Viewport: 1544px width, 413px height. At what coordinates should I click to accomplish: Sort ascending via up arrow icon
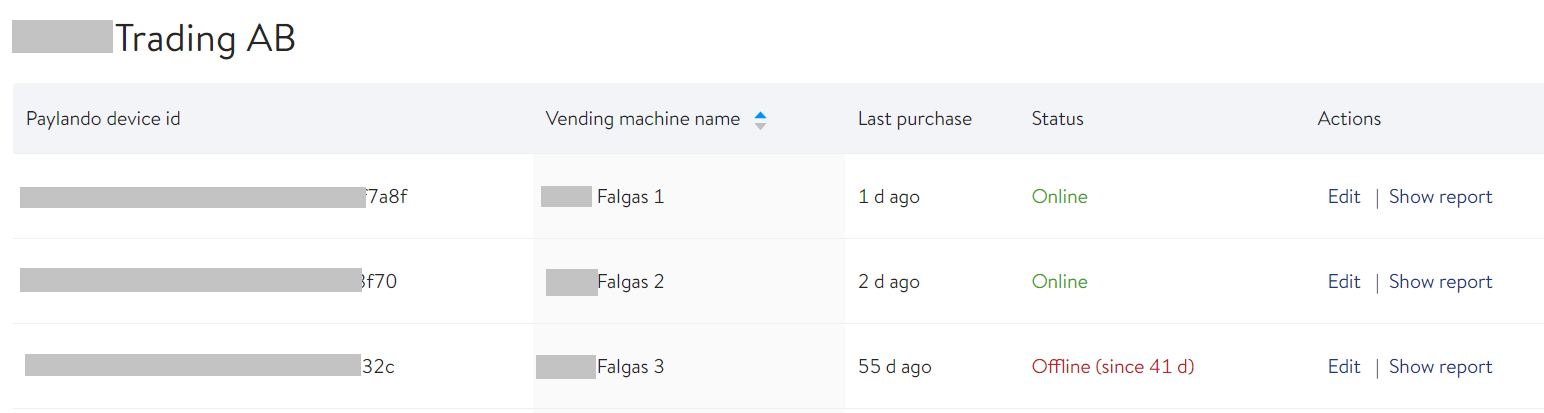click(x=760, y=114)
